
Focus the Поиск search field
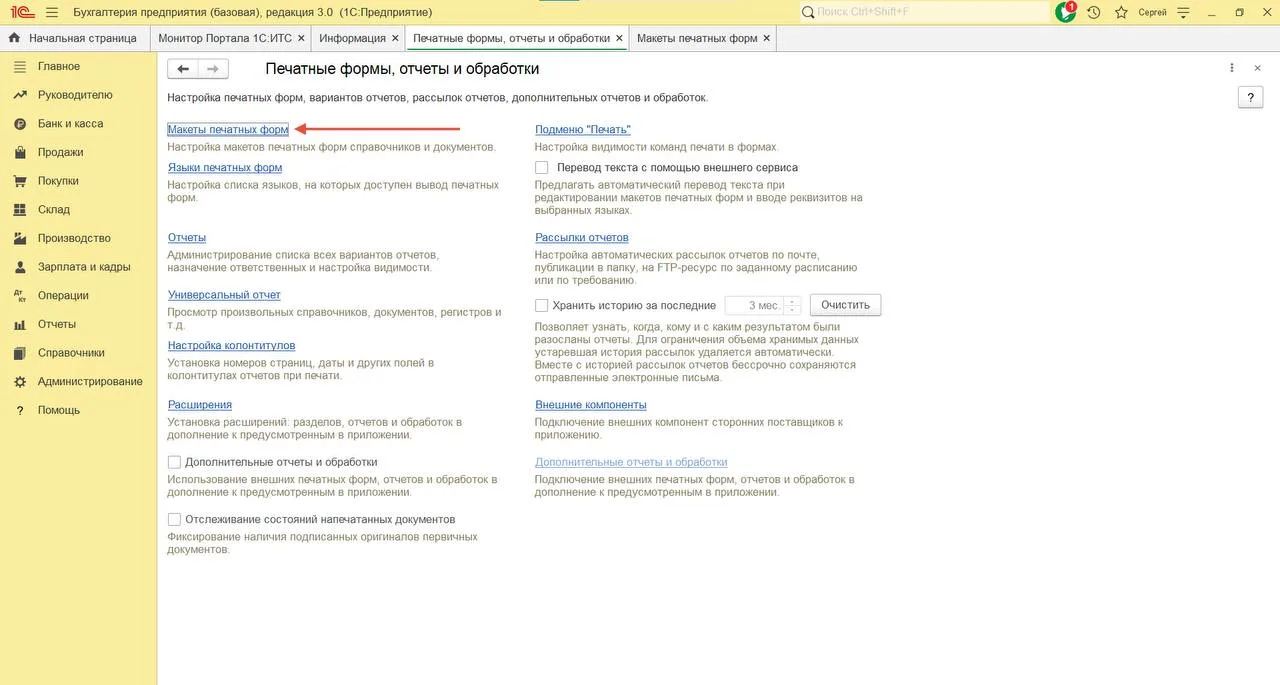pyautogui.click(x=925, y=12)
